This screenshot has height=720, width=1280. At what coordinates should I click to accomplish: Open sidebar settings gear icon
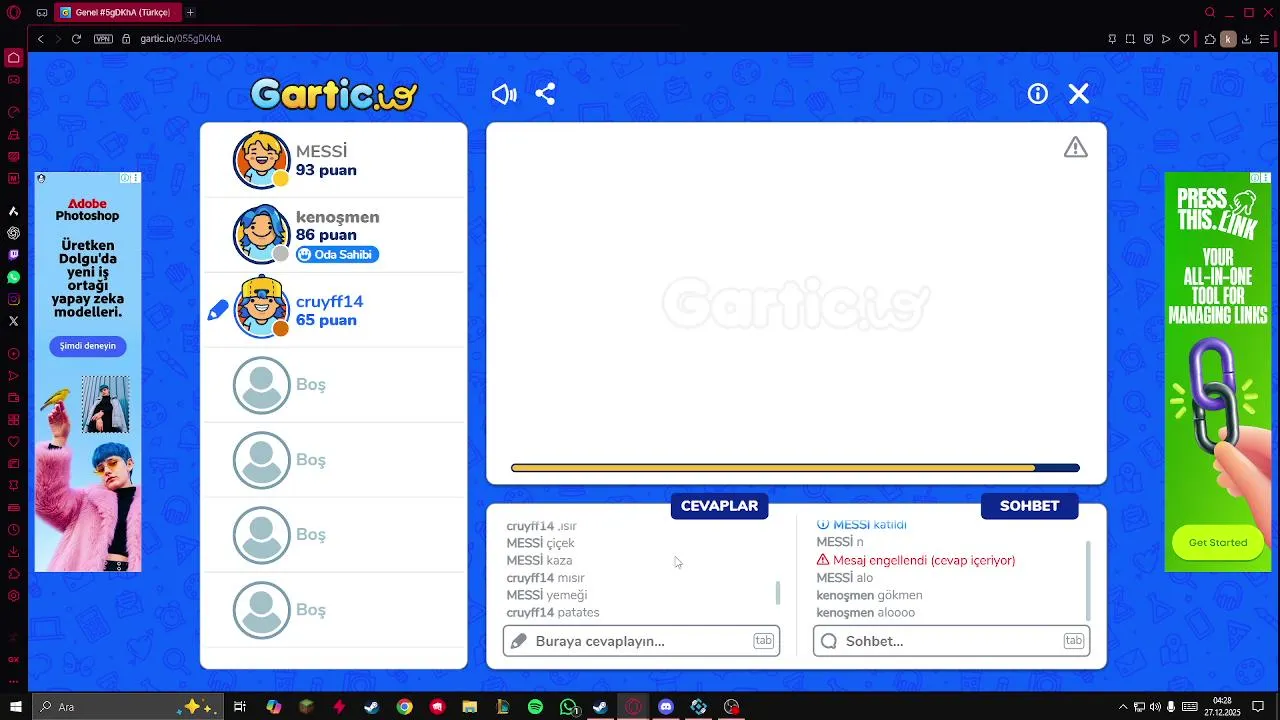pos(14,596)
